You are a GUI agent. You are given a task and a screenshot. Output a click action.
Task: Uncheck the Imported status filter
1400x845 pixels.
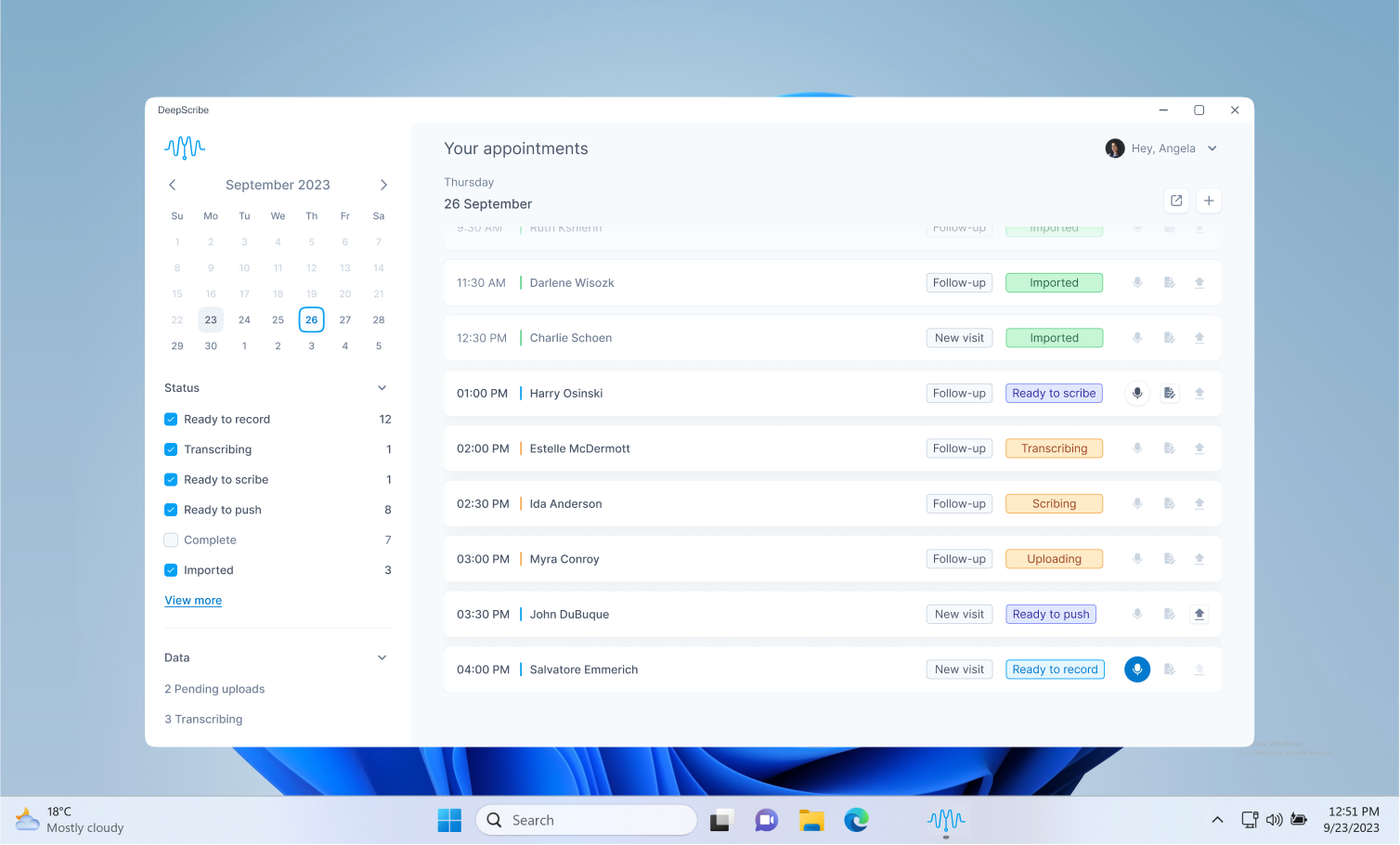[x=171, y=570]
